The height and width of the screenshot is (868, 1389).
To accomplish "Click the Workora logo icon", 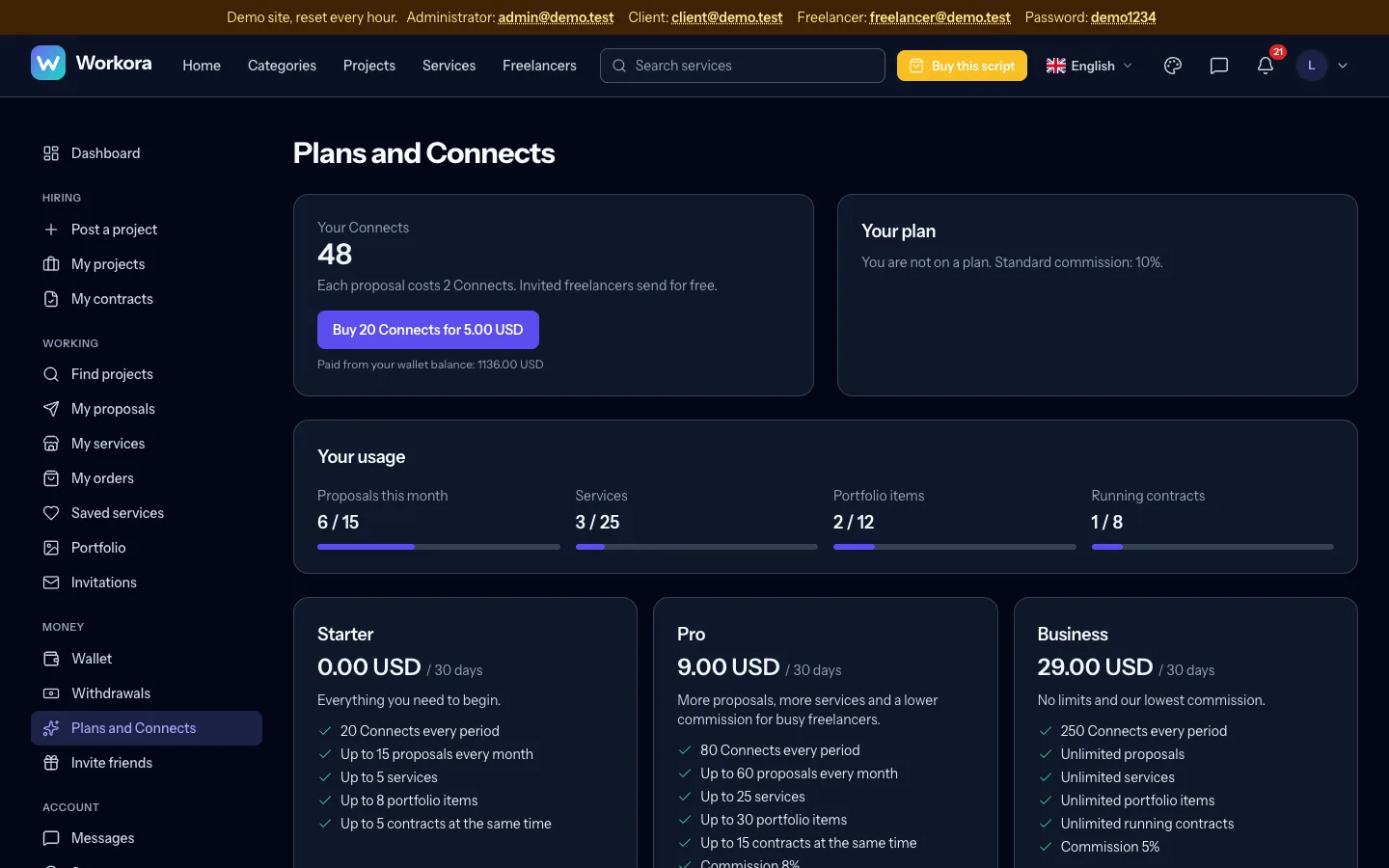I will pyautogui.click(x=48, y=64).
